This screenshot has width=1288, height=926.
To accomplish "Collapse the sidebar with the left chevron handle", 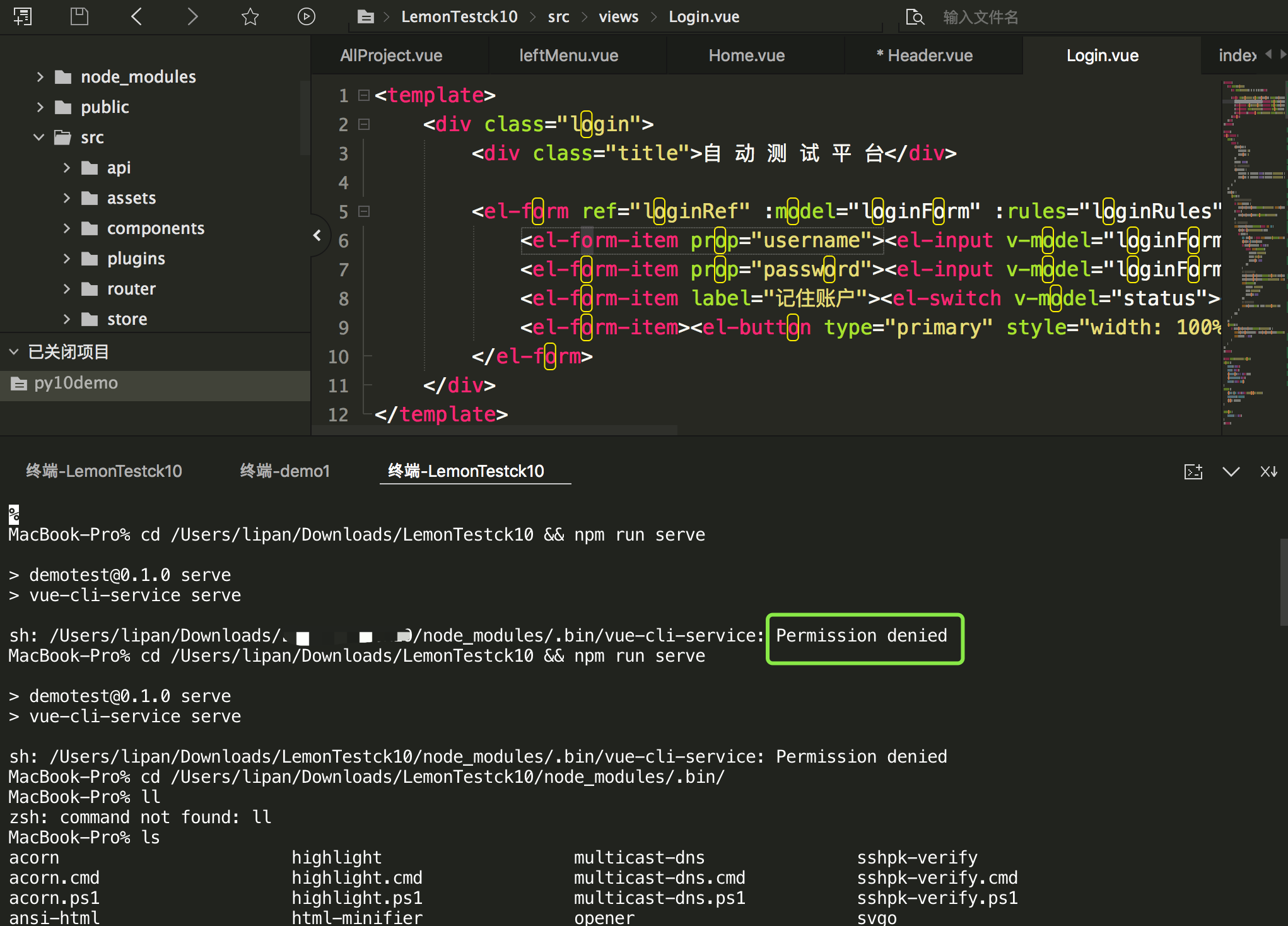I will (x=317, y=236).
